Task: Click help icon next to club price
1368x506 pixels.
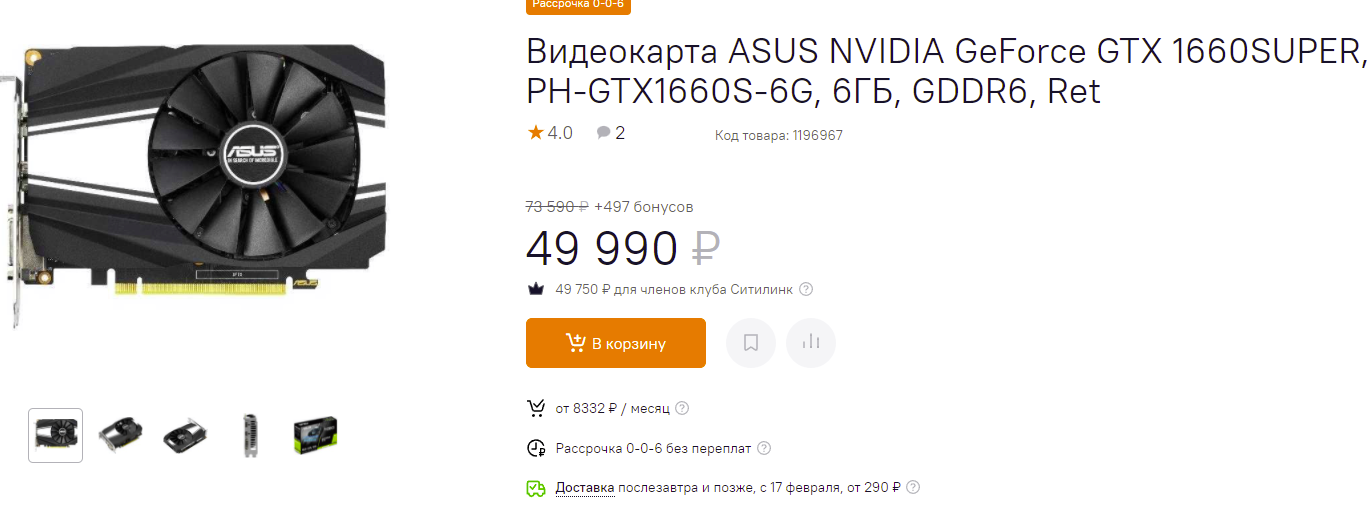Action: click(x=806, y=290)
